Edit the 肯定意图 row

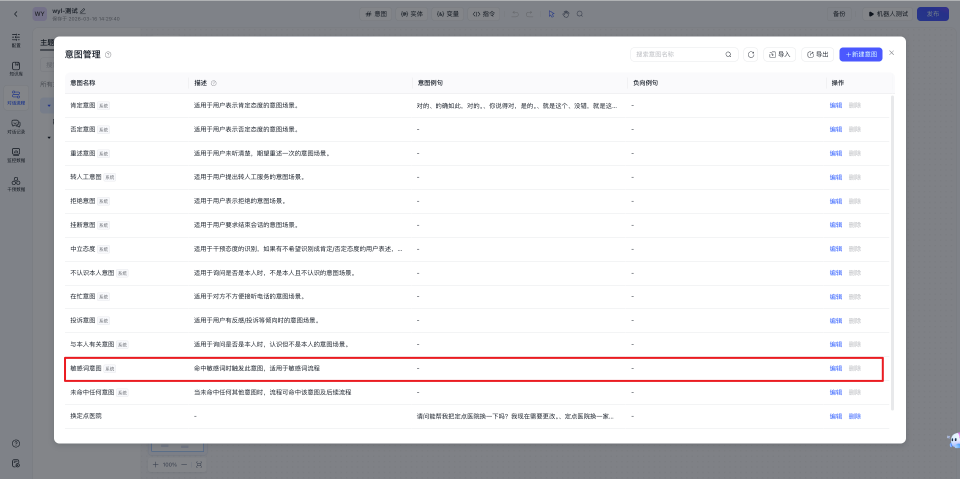(x=835, y=105)
